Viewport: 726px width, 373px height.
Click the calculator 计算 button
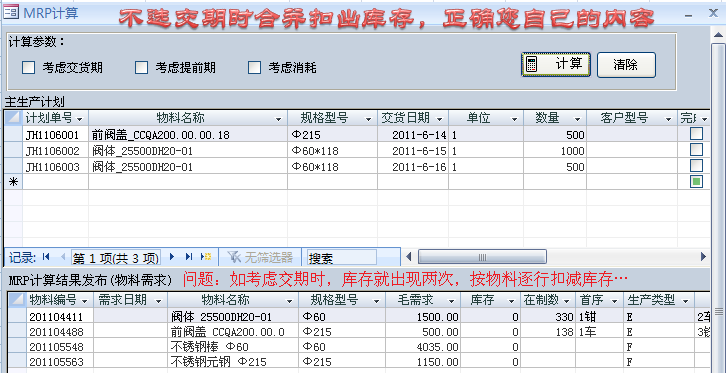coord(556,64)
